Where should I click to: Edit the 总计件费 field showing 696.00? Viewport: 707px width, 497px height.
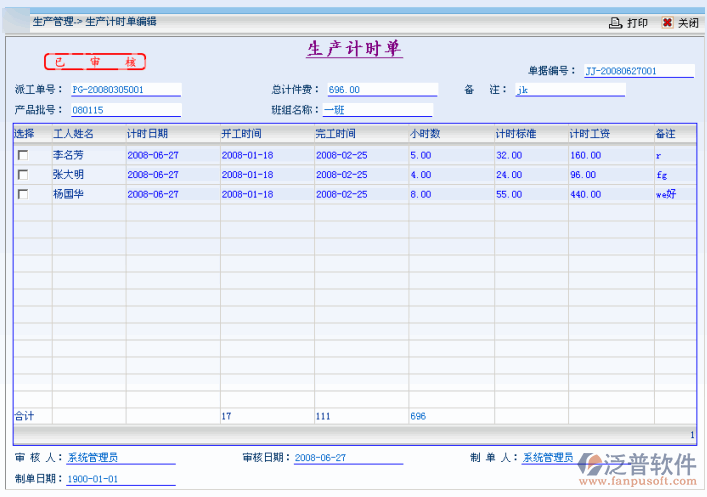click(382, 90)
